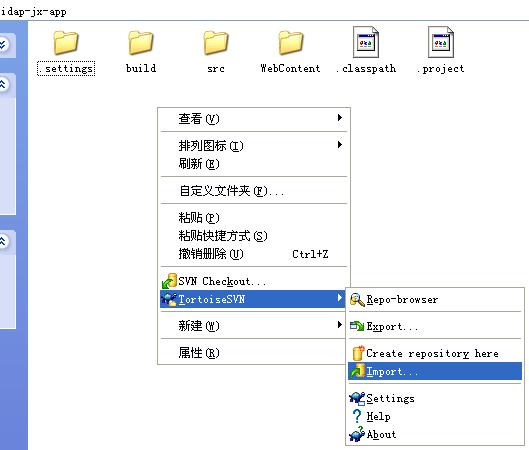The height and width of the screenshot is (450, 529).
Task: Choose SVN Checkout... from the context menu
Action: 254,281
